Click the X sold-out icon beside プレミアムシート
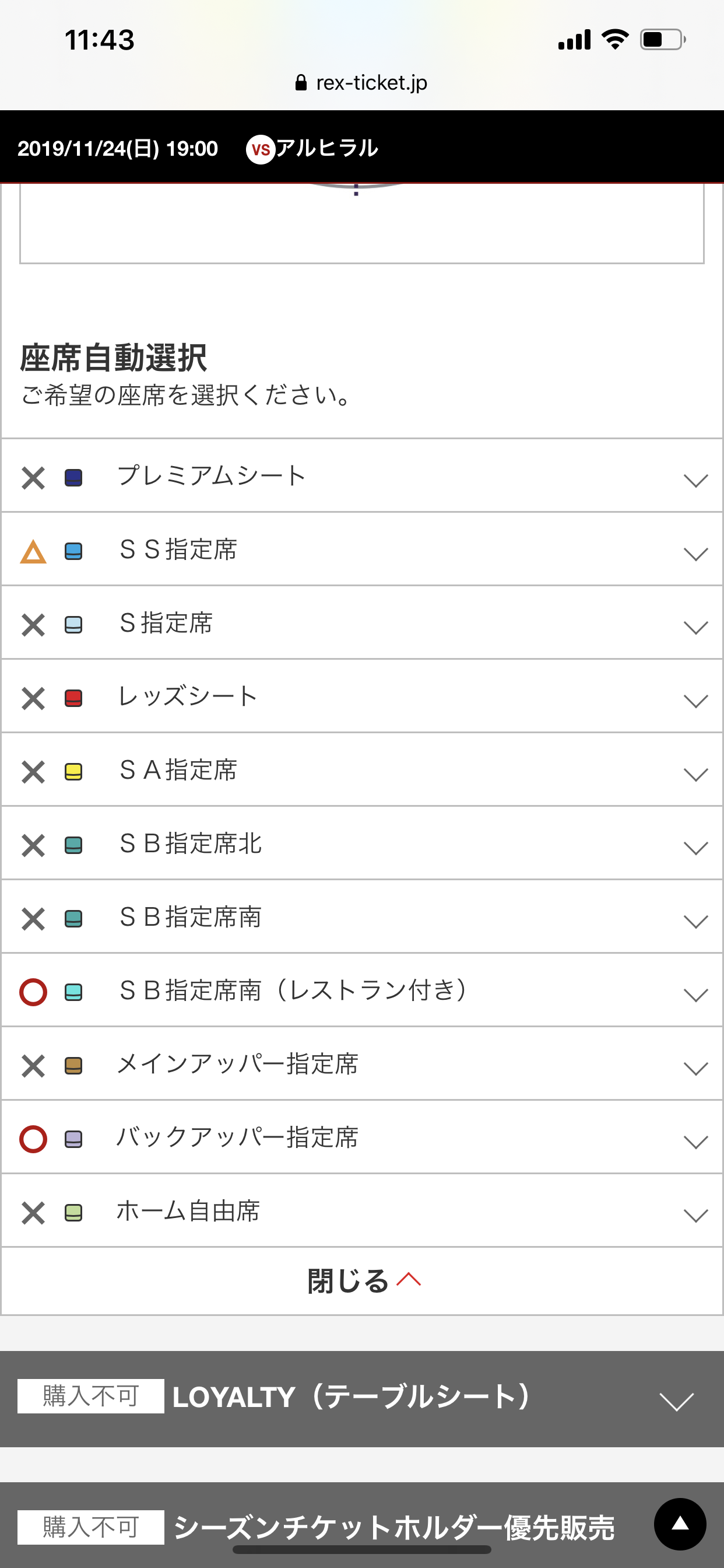This screenshot has height=1568, width=724. point(33,478)
